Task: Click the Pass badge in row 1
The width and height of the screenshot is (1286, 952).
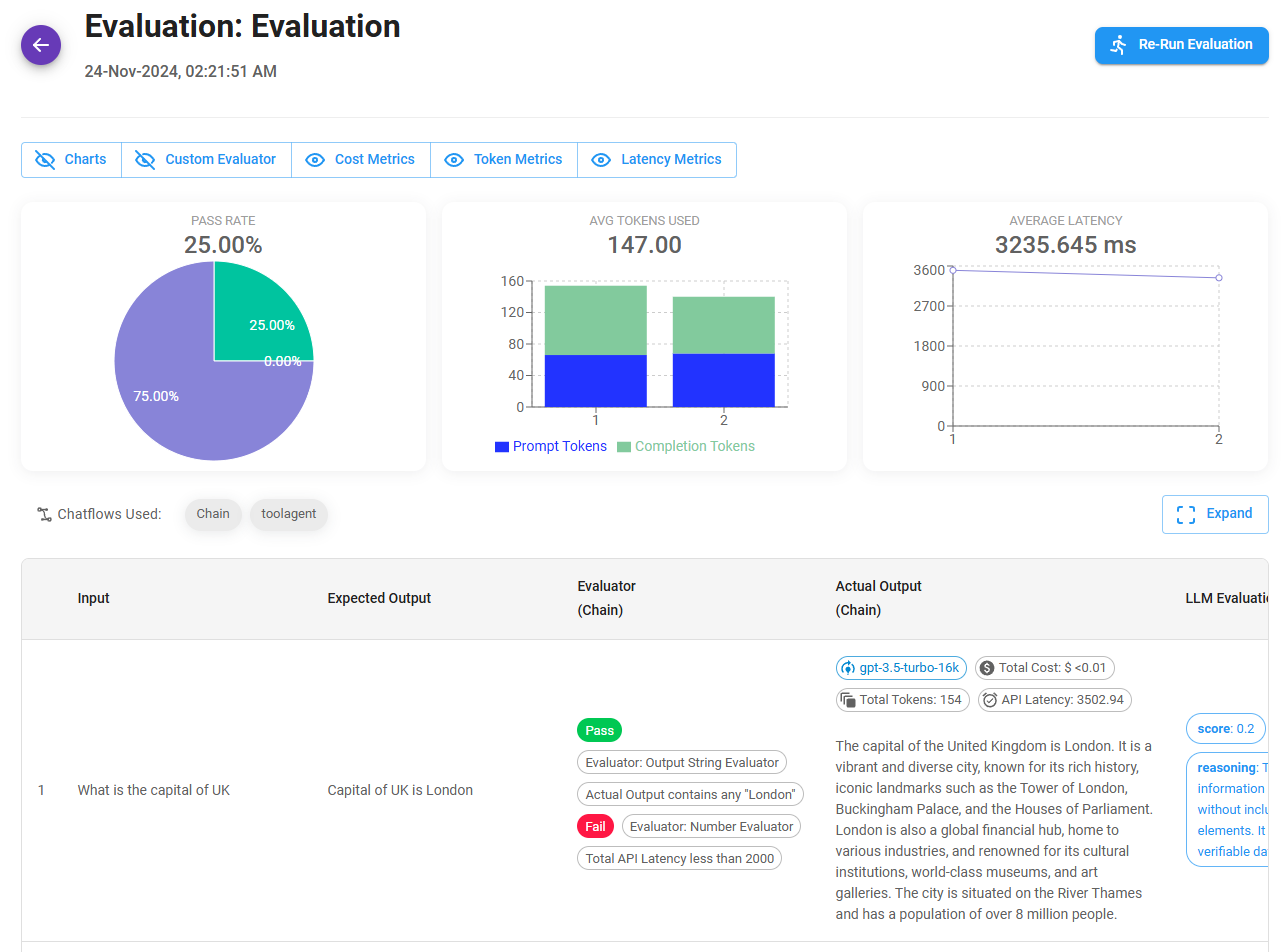Action: (x=599, y=730)
